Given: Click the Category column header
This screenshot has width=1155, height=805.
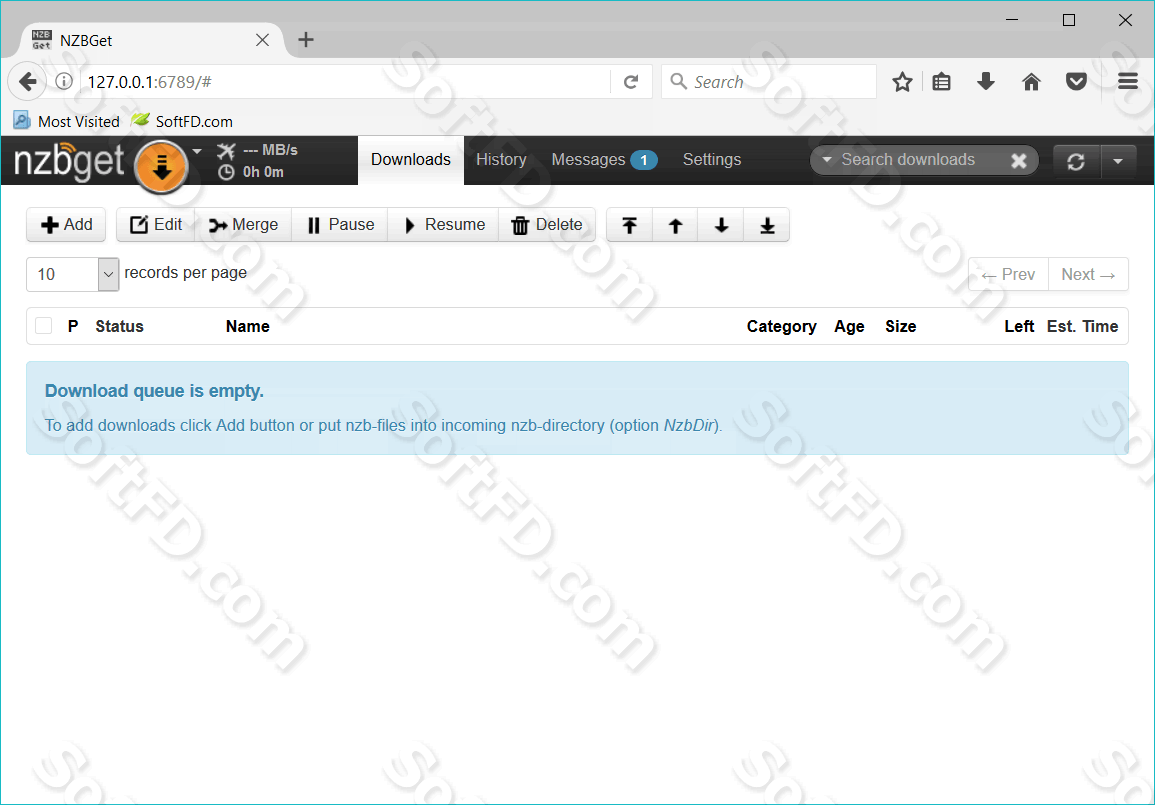Looking at the screenshot, I should (x=782, y=326).
